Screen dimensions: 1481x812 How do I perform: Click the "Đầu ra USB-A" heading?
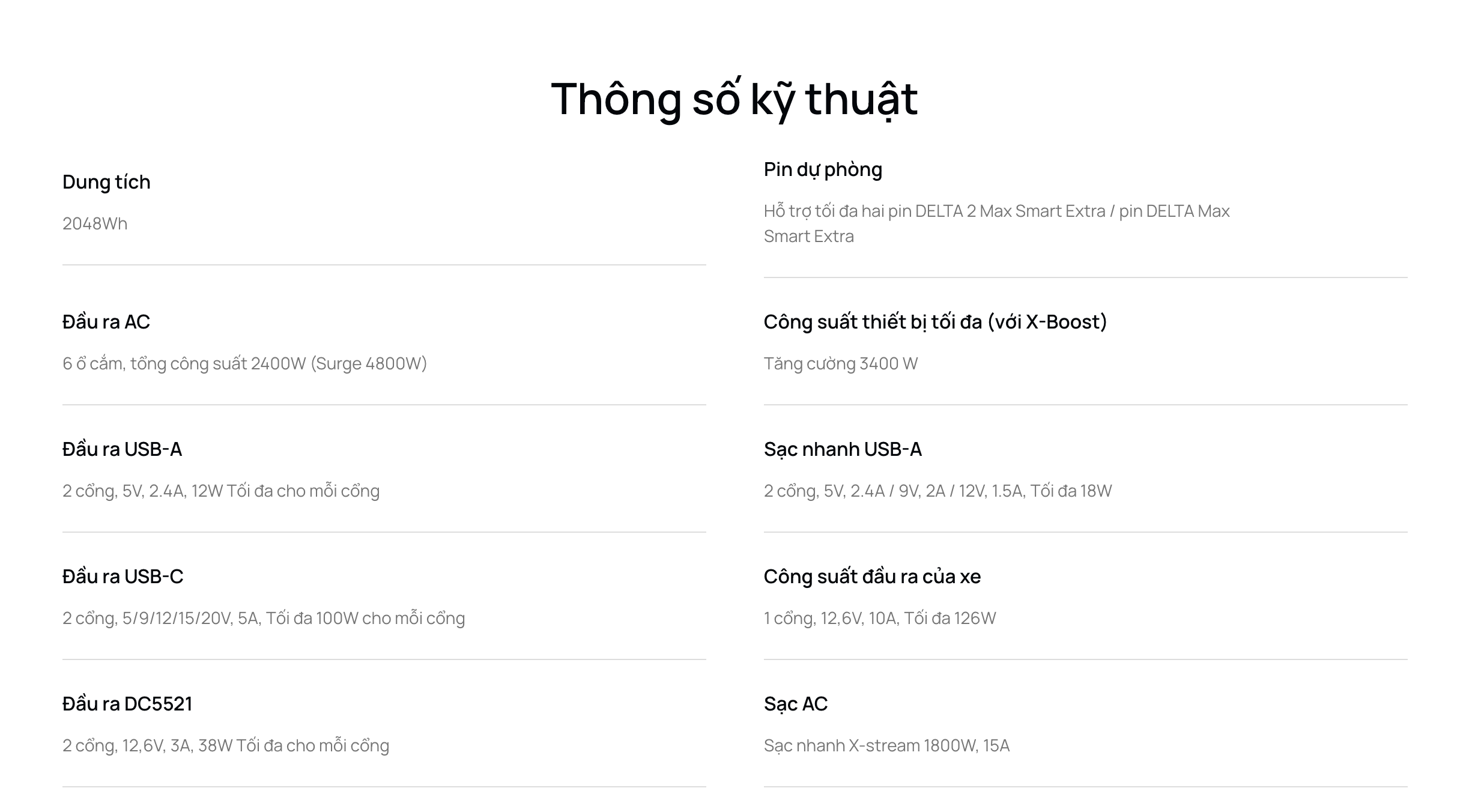click(x=122, y=449)
